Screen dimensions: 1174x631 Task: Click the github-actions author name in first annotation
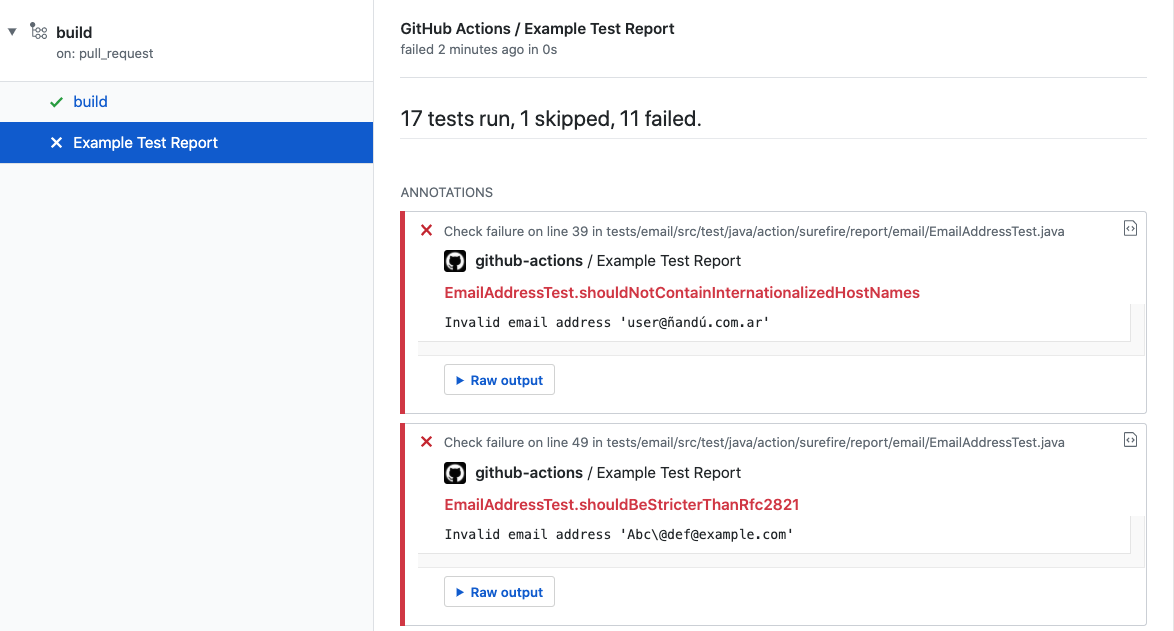[528, 261]
